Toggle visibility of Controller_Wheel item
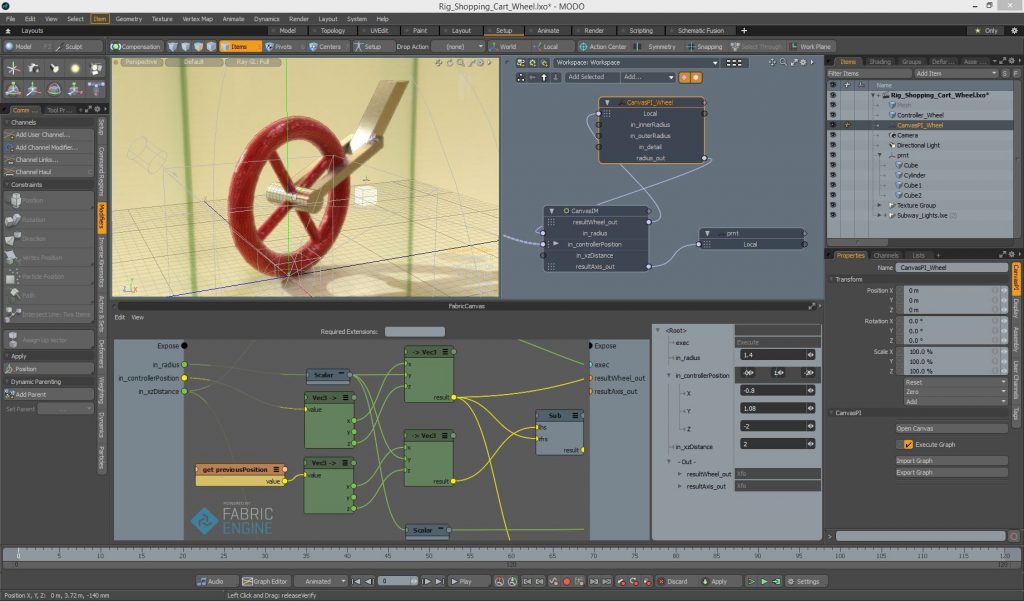The height and width of the screenshot is (601, 1024). click(x=833, y=115)
